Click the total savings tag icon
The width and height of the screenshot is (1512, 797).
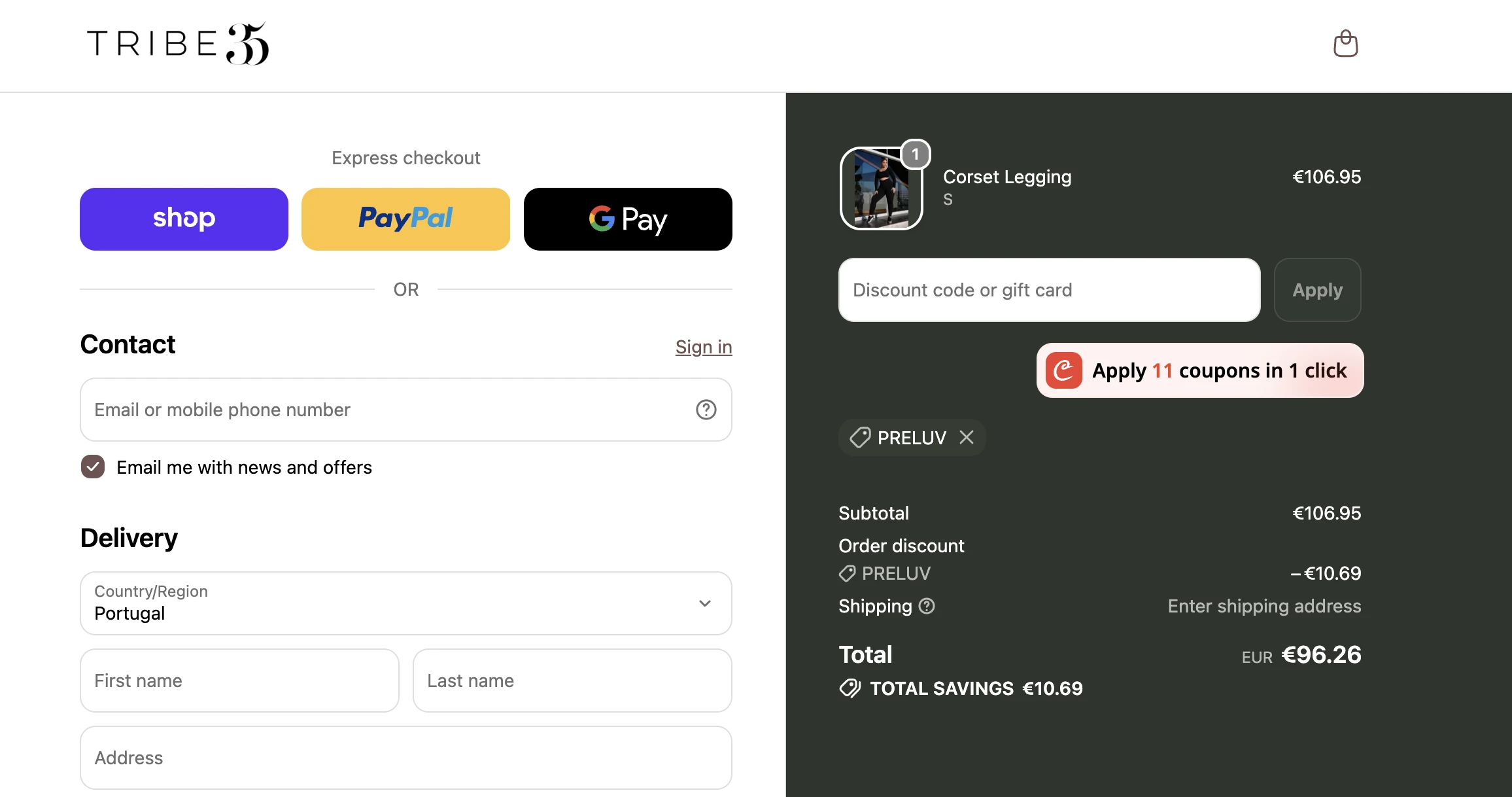tap(850, 688)
